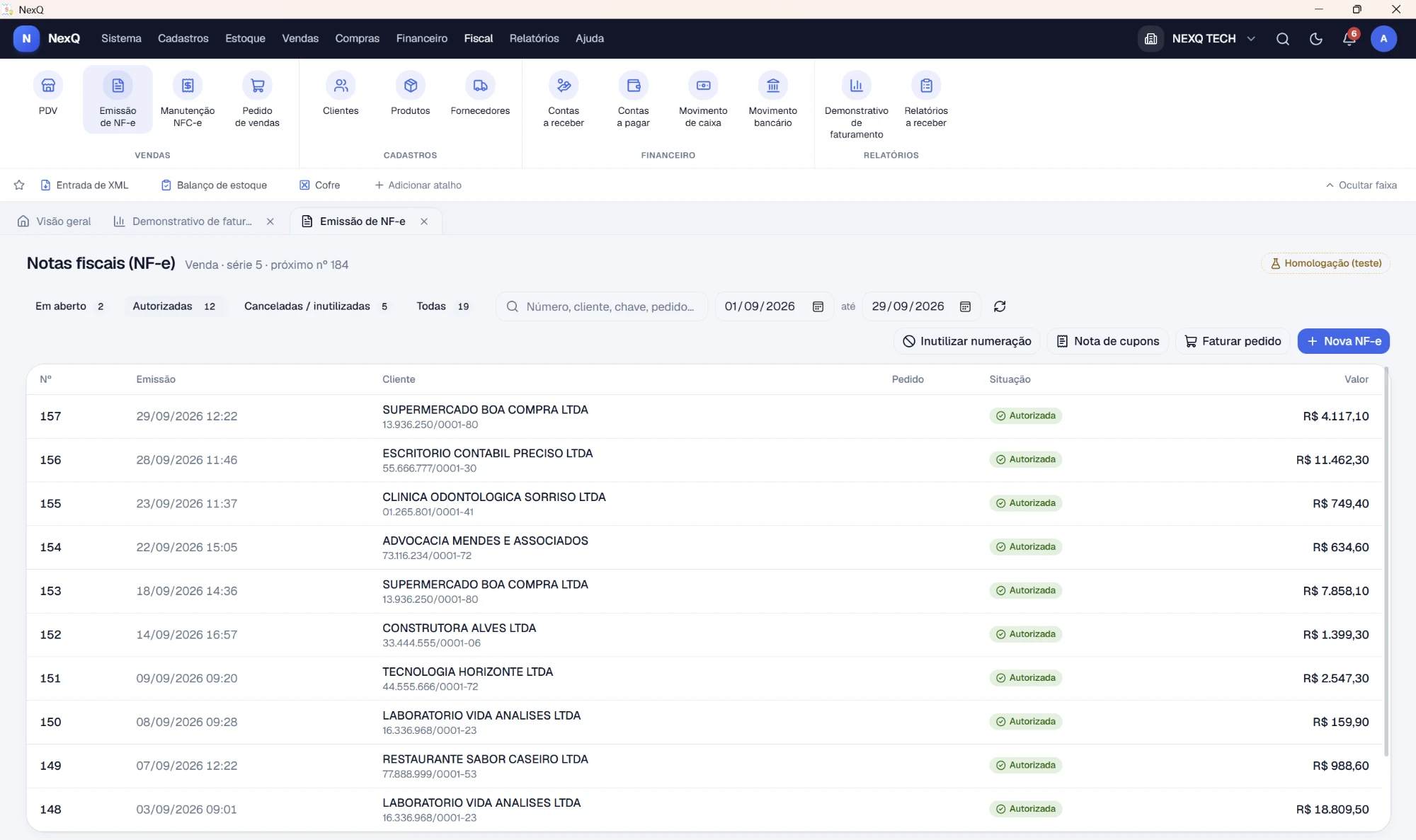Filter by Canceladas / inutilizadas
Screen dimensions: 1416x840
(316, 306)
